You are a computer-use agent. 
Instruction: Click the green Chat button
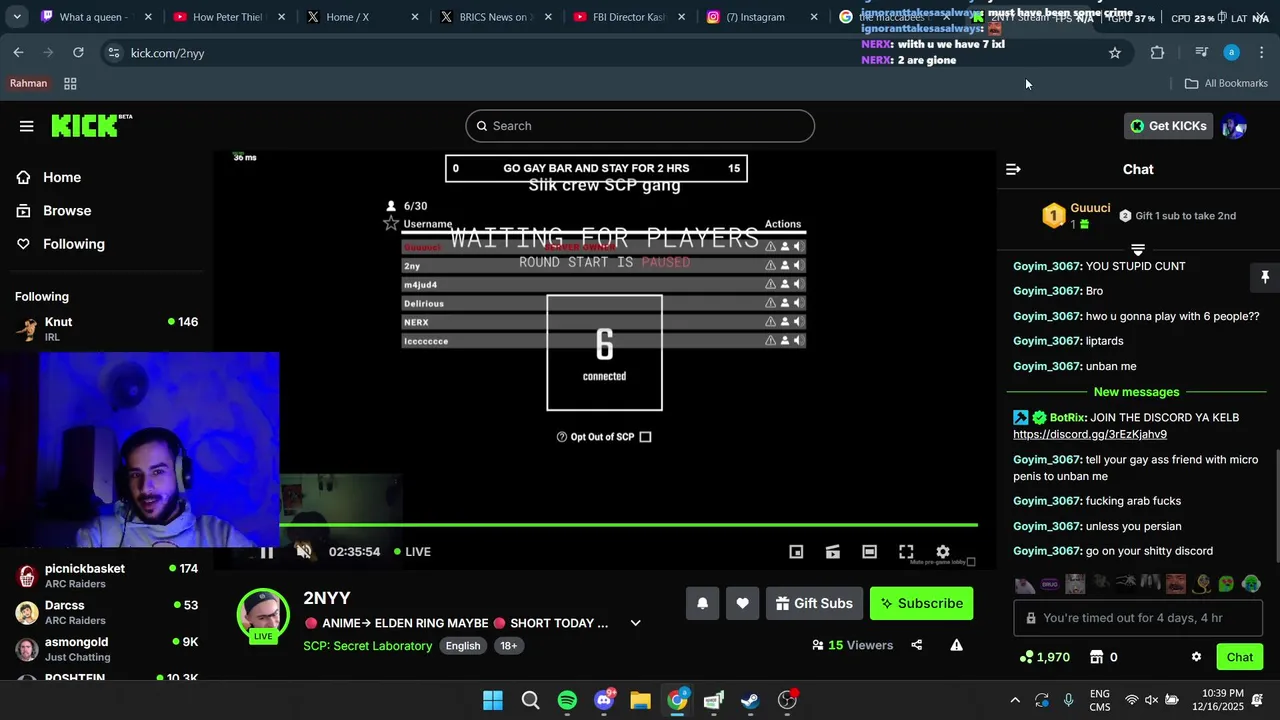[1240, 657]
